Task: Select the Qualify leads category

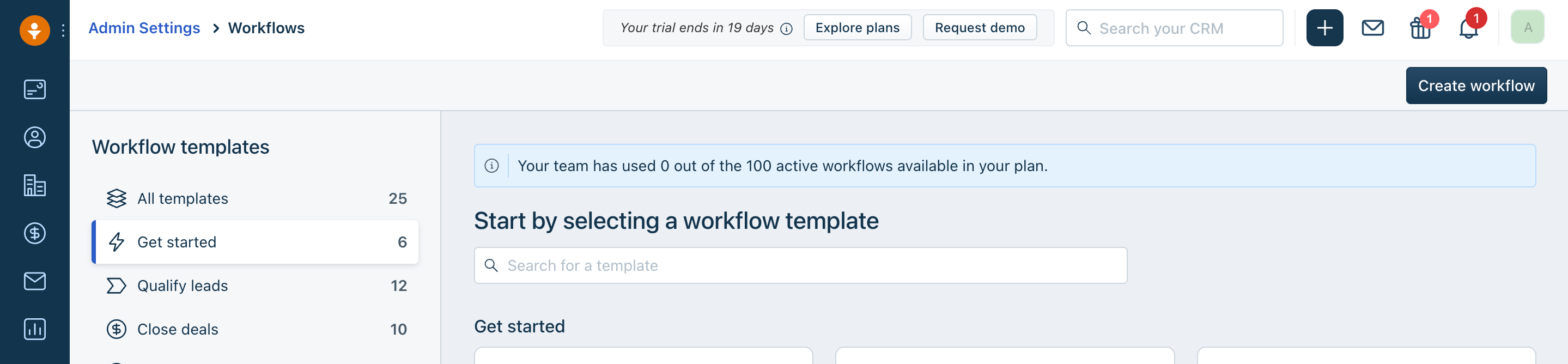Action: pyautogui.click(x=255, y=286)
